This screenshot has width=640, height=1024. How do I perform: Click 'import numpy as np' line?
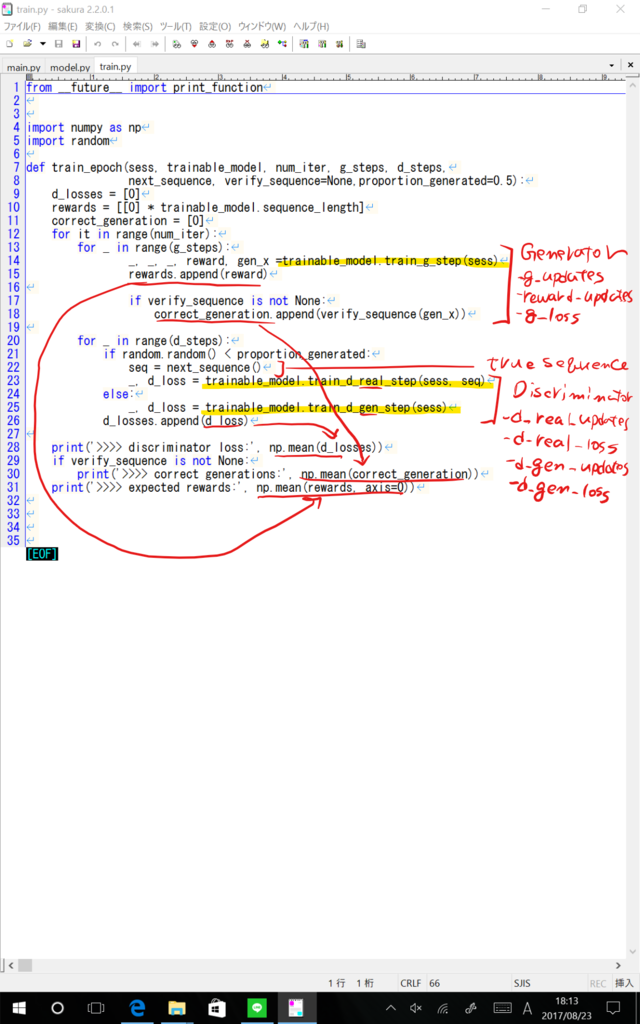[84, 127]
